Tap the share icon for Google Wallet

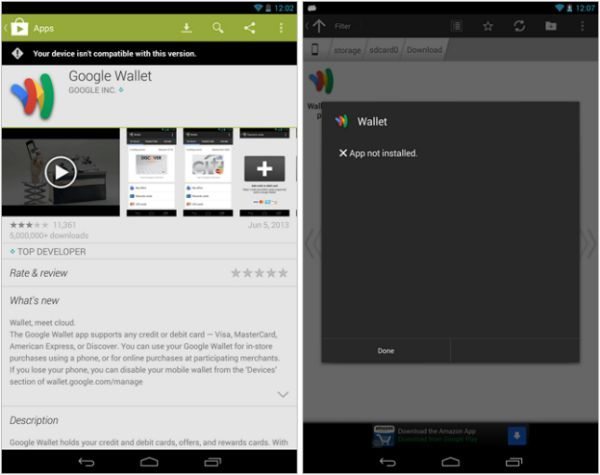(x=249, y=28)
